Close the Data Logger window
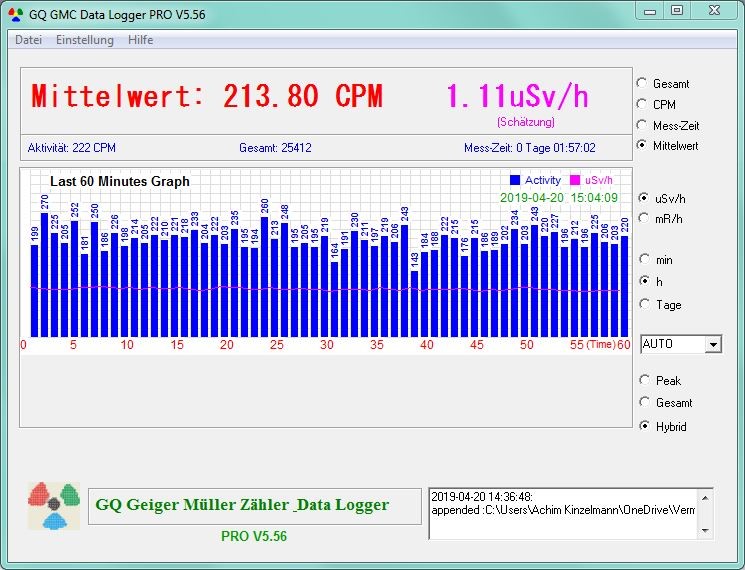The height and width of the screenshot is (570, 745). (x=714, y=11)
